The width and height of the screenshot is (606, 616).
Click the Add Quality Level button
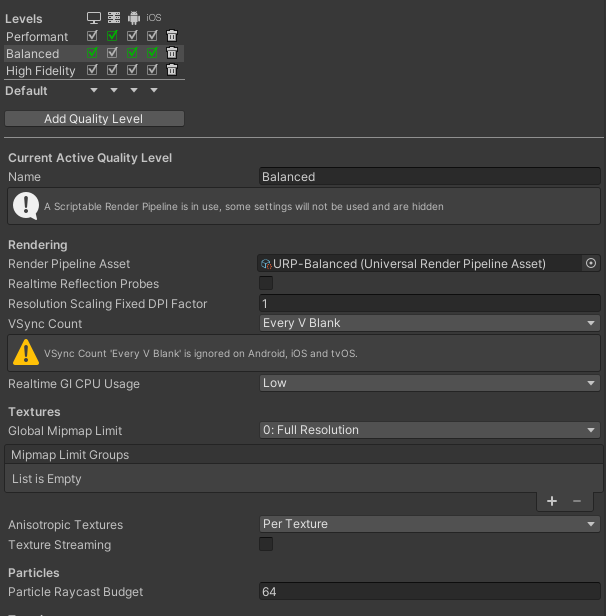94,119
